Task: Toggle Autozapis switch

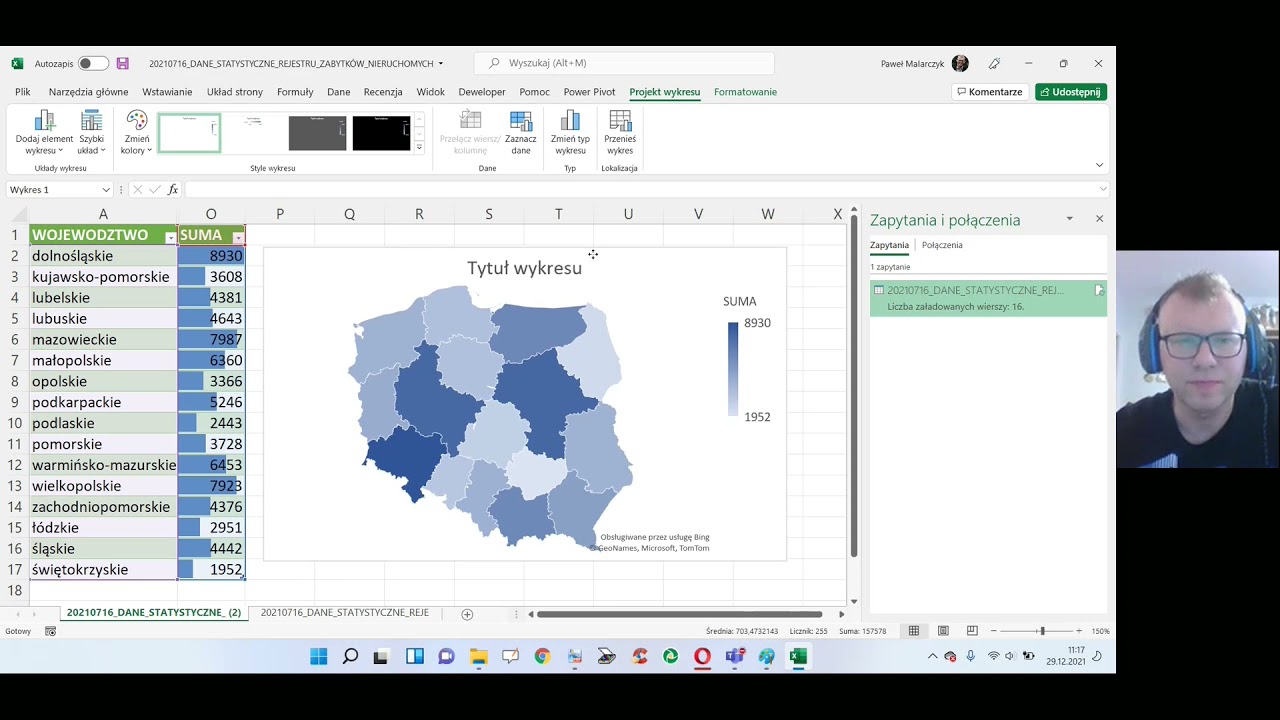Action: (x=93, y=63)
